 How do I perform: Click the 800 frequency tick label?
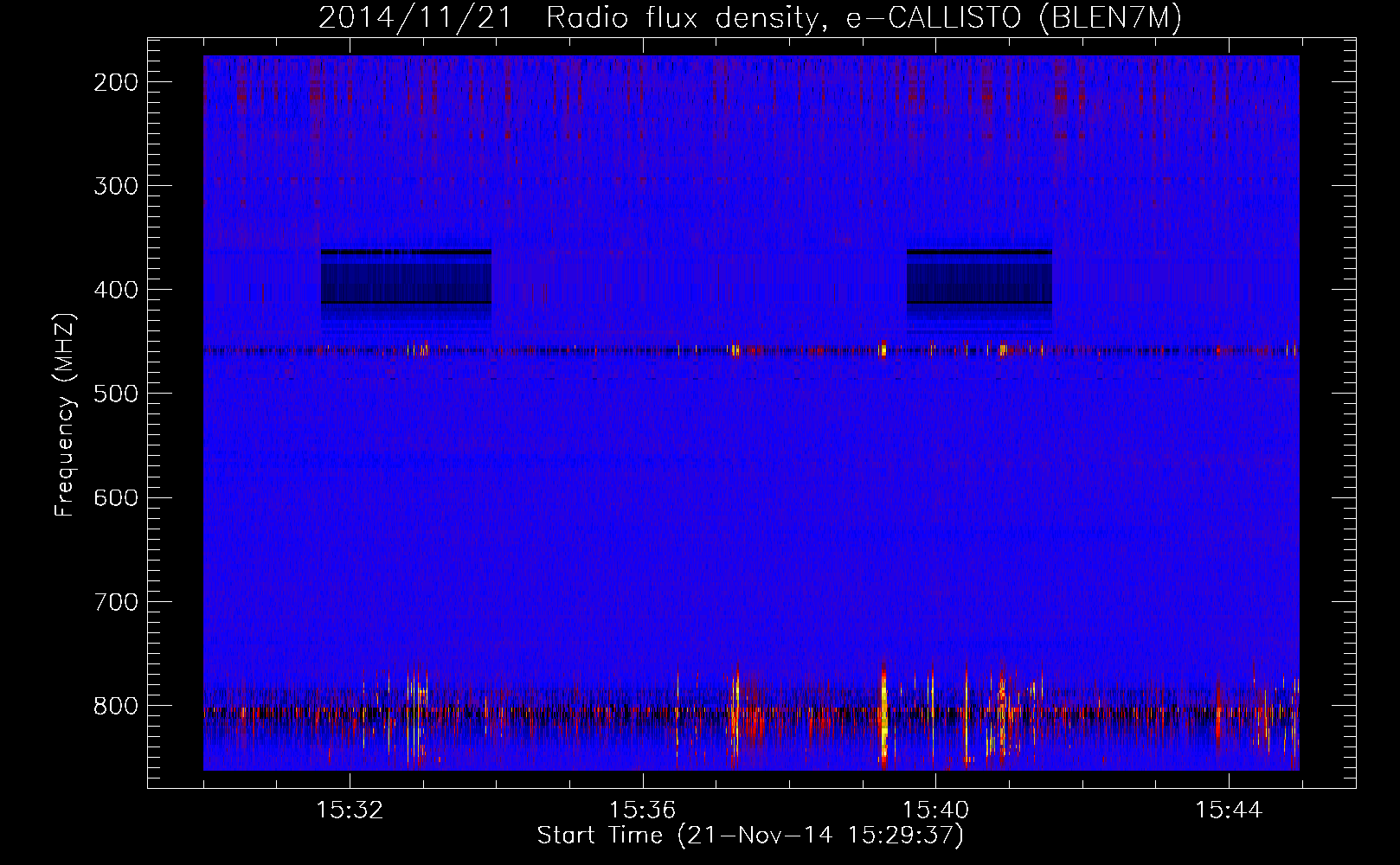point(116,705)
